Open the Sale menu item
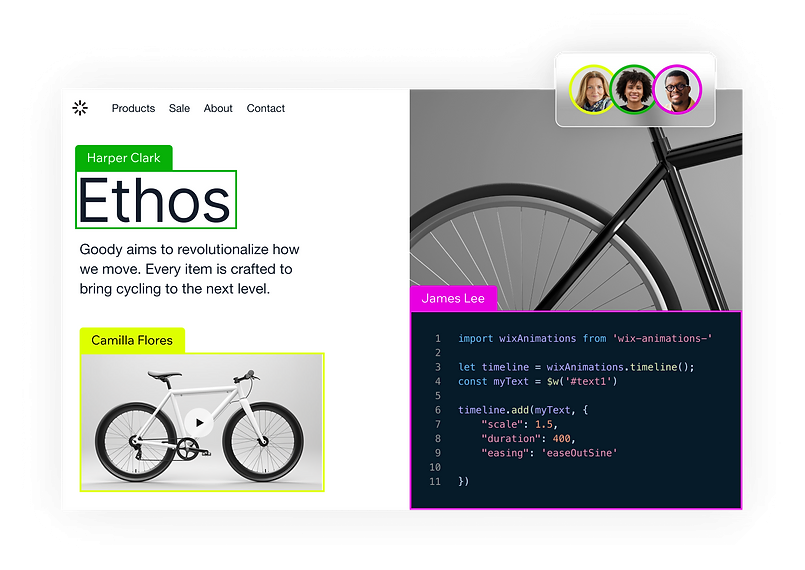The image size is (805, 570). [x=179, y=108]
